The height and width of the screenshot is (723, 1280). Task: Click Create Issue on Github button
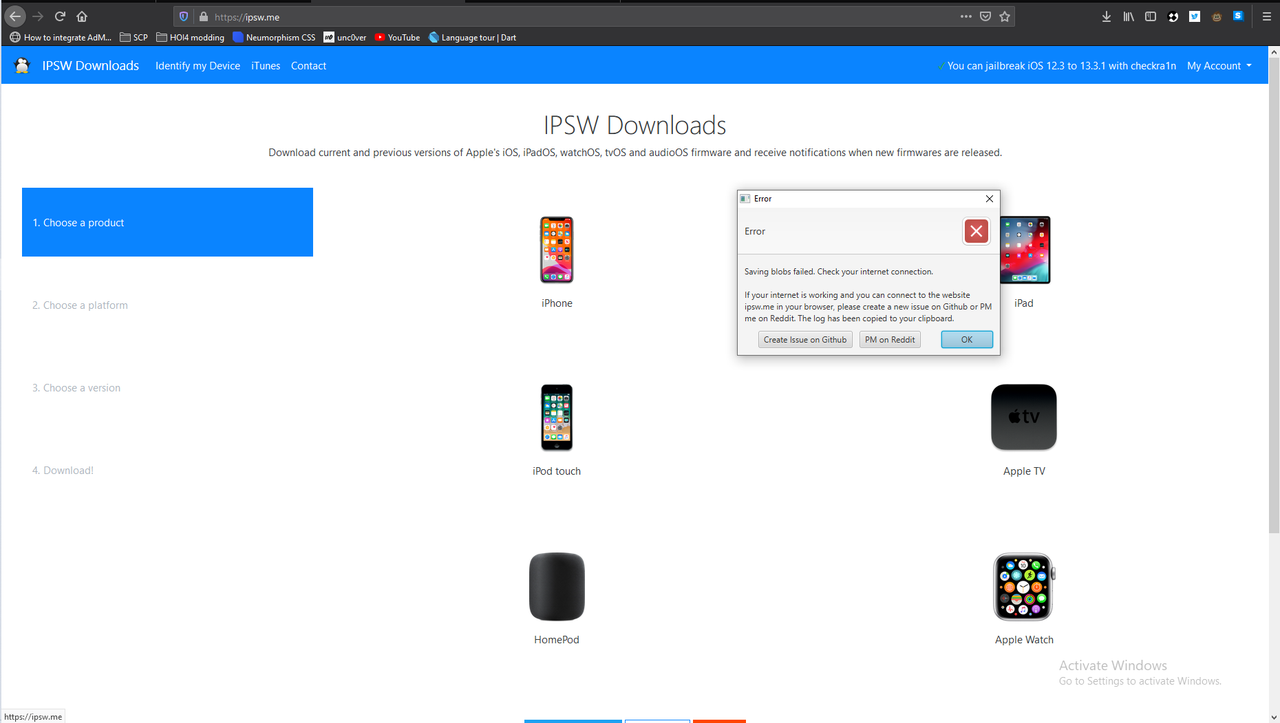coord(805,340)
